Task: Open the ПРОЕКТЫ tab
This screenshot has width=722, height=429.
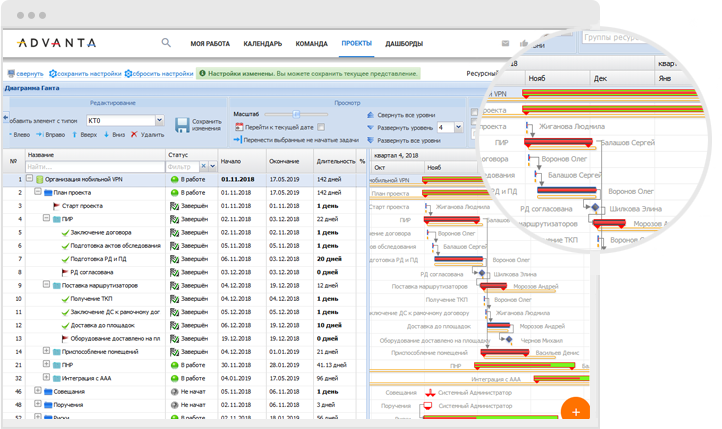Action: point(356,43)
